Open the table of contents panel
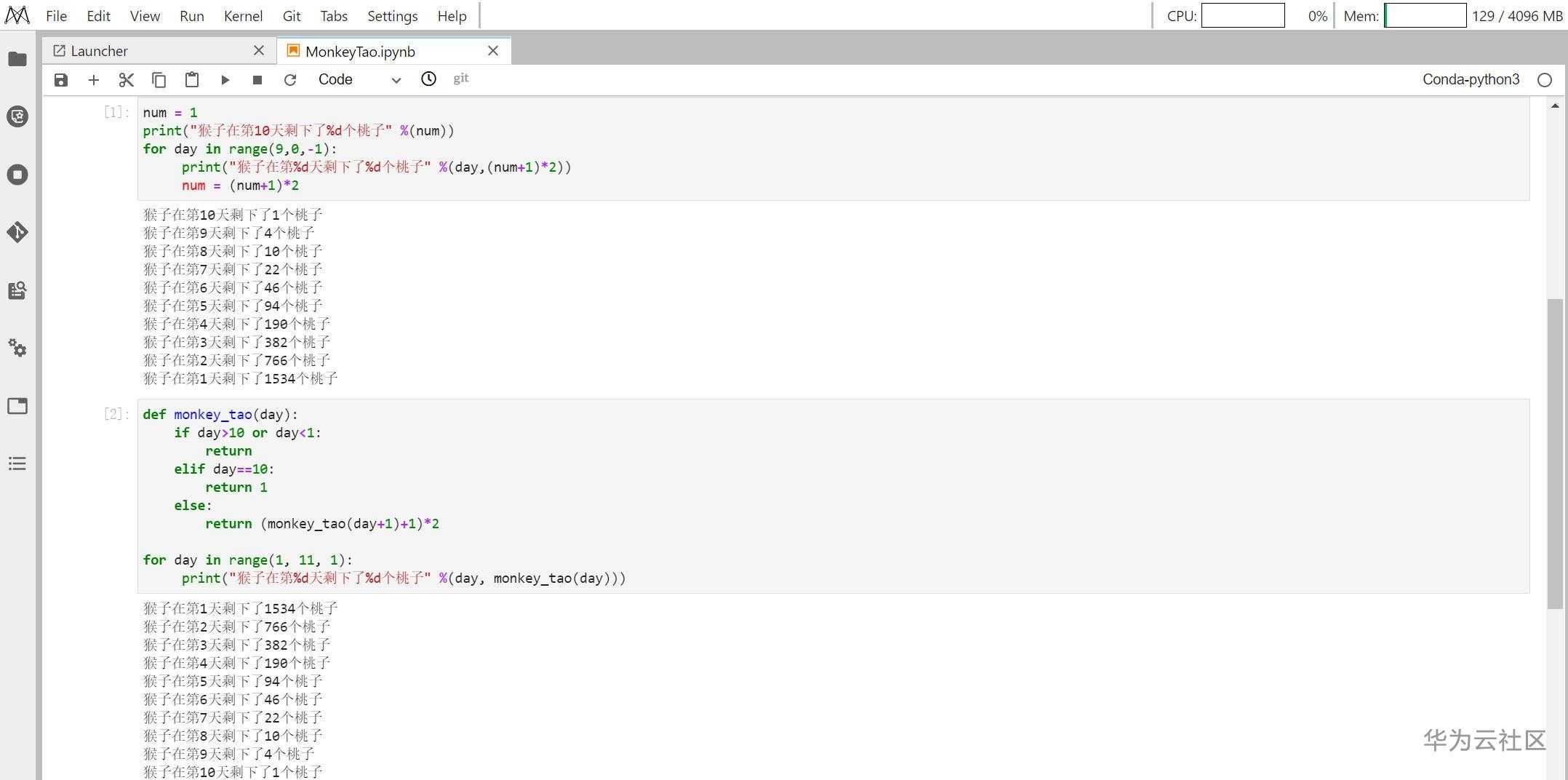 point(17,463)
